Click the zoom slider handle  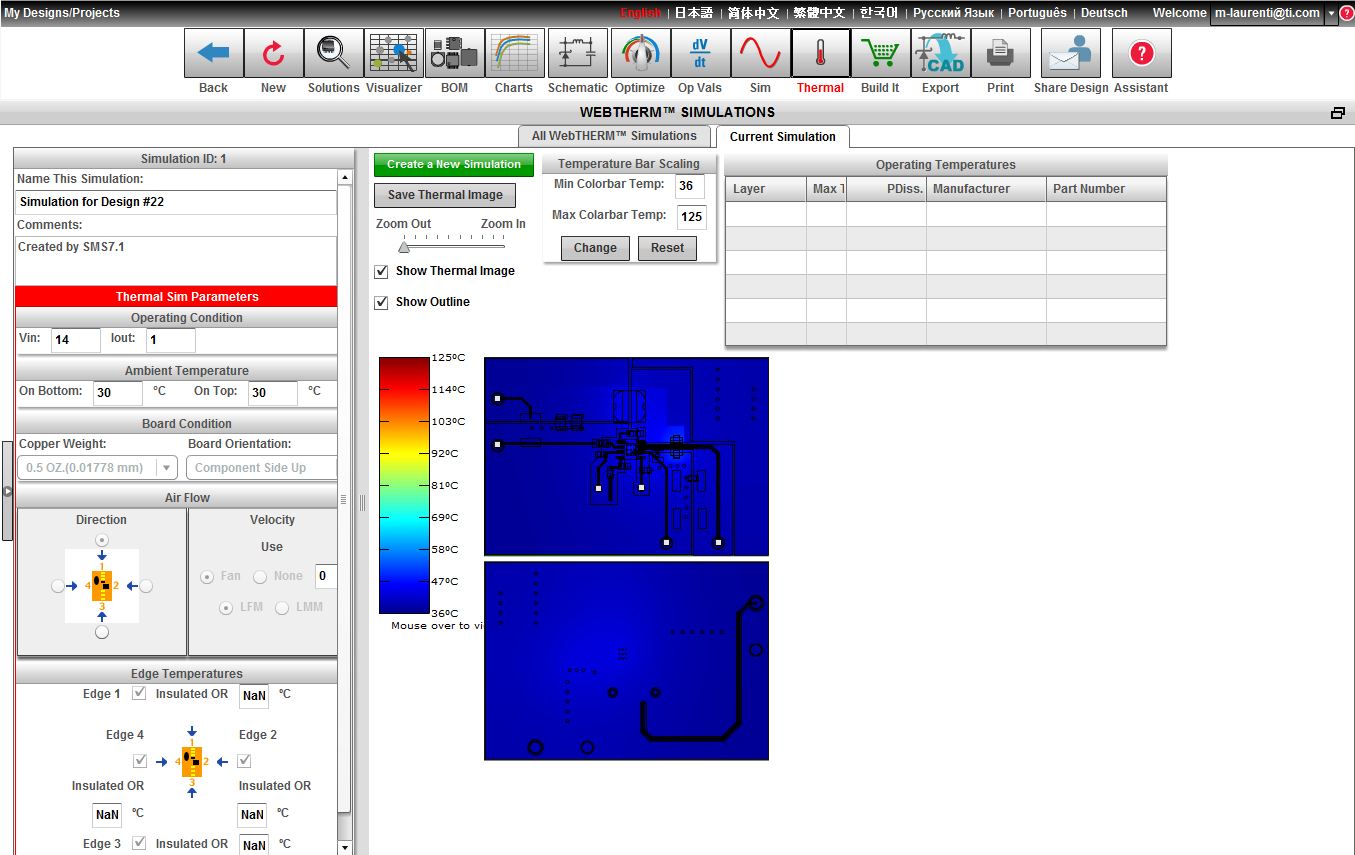[x=404, y=246]
